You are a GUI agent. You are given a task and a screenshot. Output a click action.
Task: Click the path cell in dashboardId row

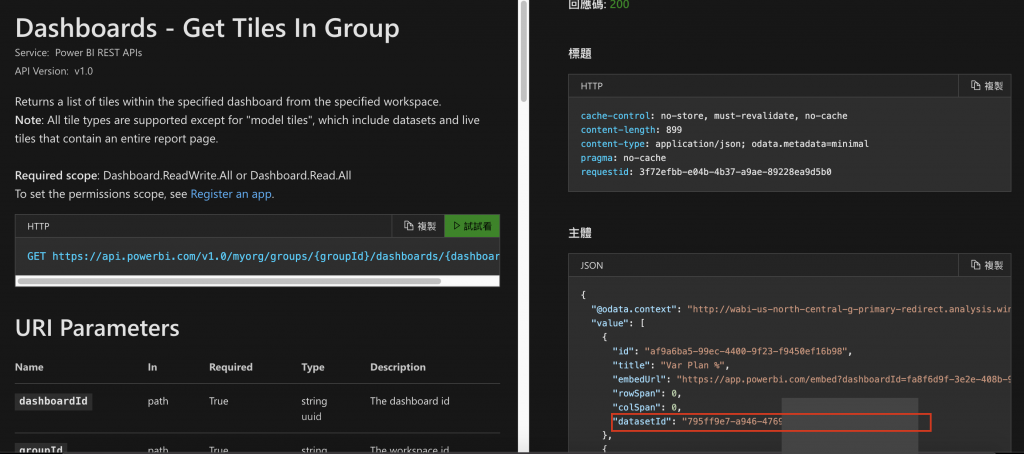pyautogui.click(x=158, y=401)
